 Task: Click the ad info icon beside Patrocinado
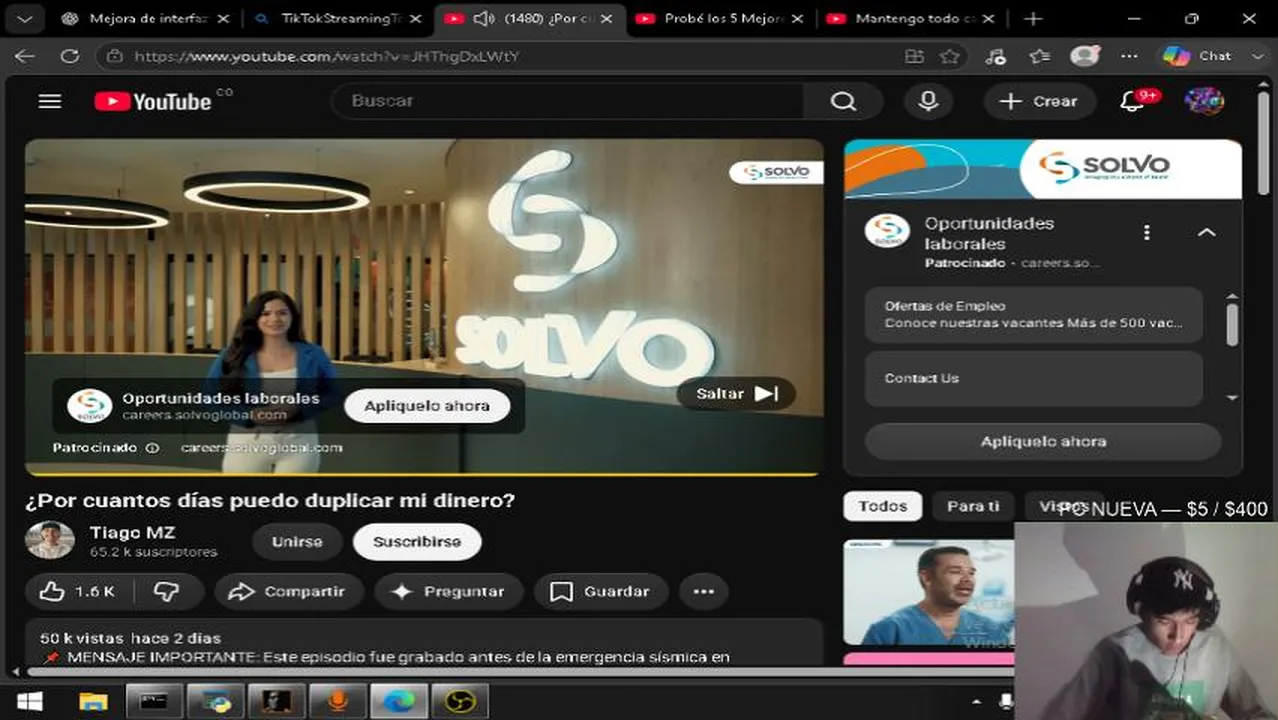(x=152, y=448)
